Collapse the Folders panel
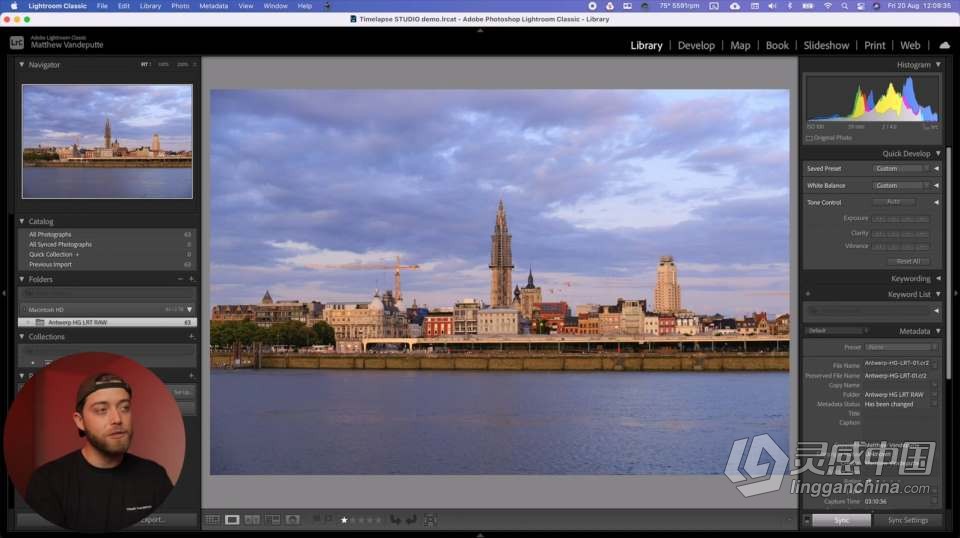Image resolution: width=960 pixels, height=538 pixels. [21, 279]
